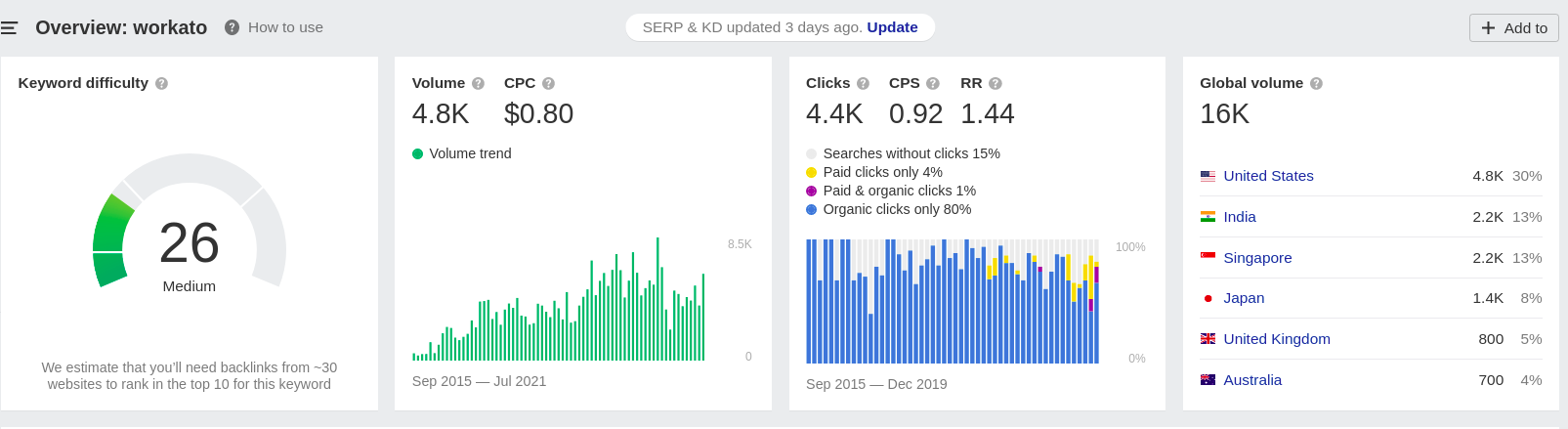Open Singapore country link
The height and width of the screenshot is (429, 1568).
(x=1257, y=258)
